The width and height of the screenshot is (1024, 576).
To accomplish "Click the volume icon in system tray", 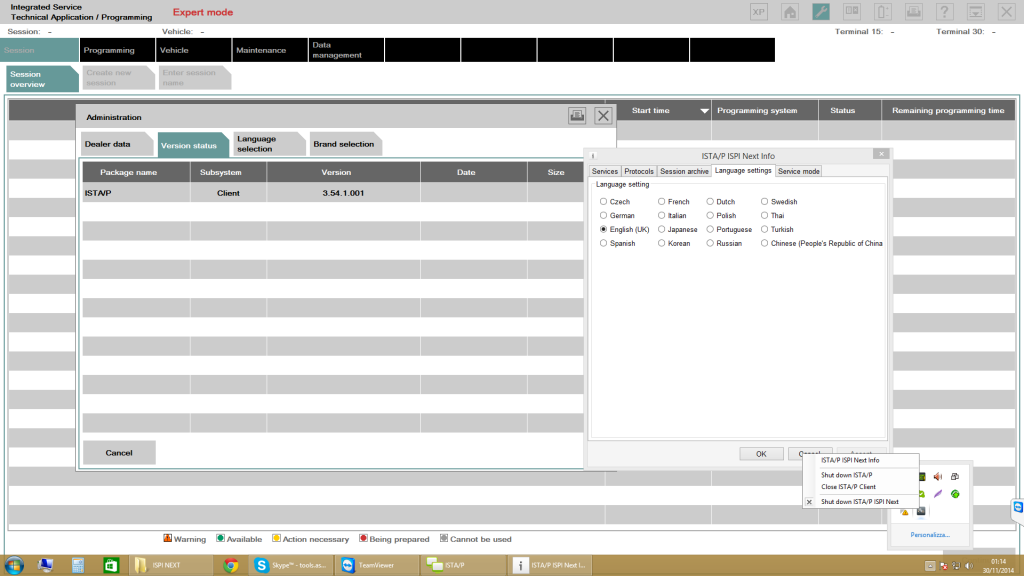I will 969,566.
